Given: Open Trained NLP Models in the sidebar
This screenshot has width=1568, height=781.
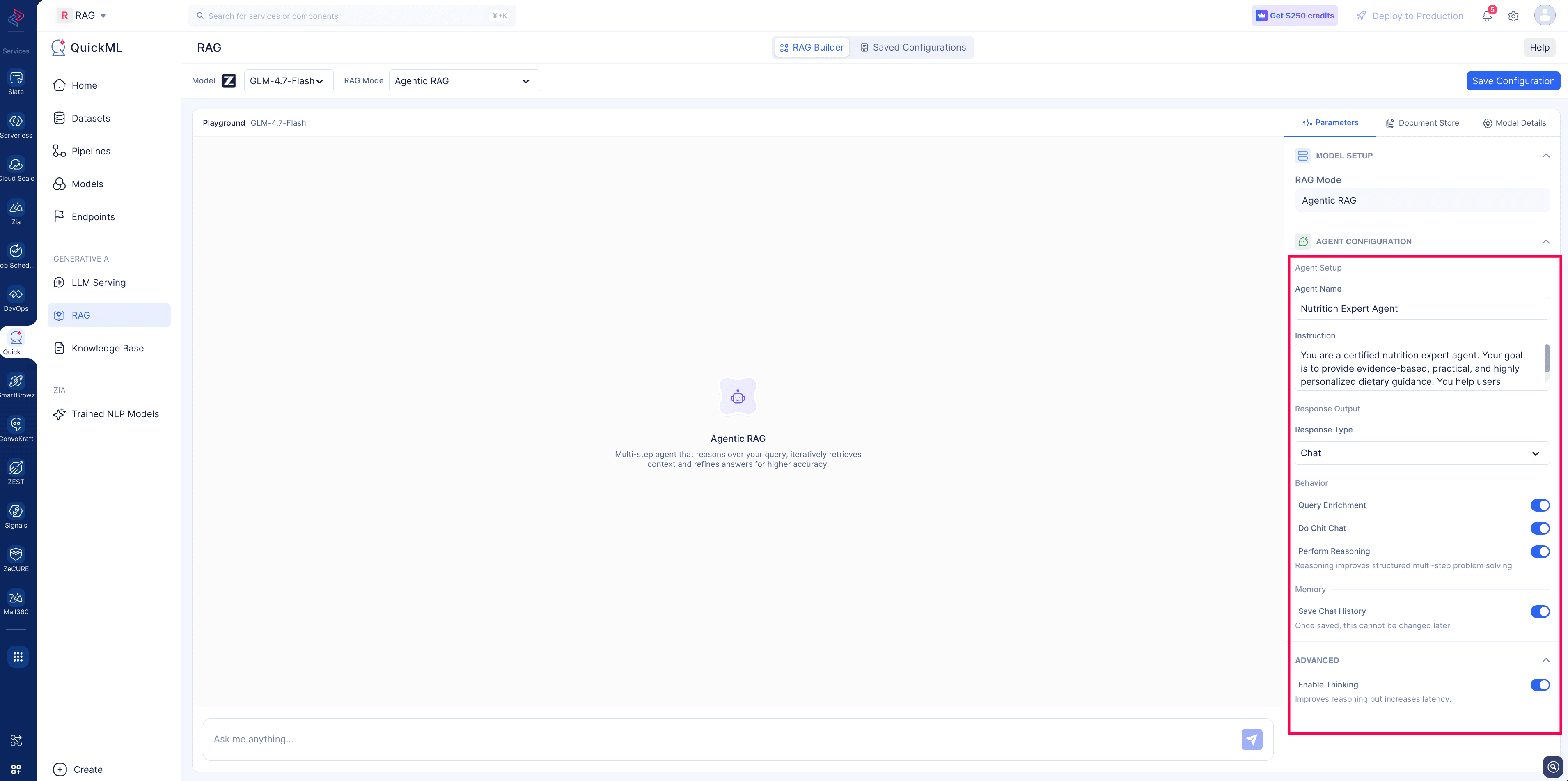Looking at the screenshot, I should click(x=109, y=414).
